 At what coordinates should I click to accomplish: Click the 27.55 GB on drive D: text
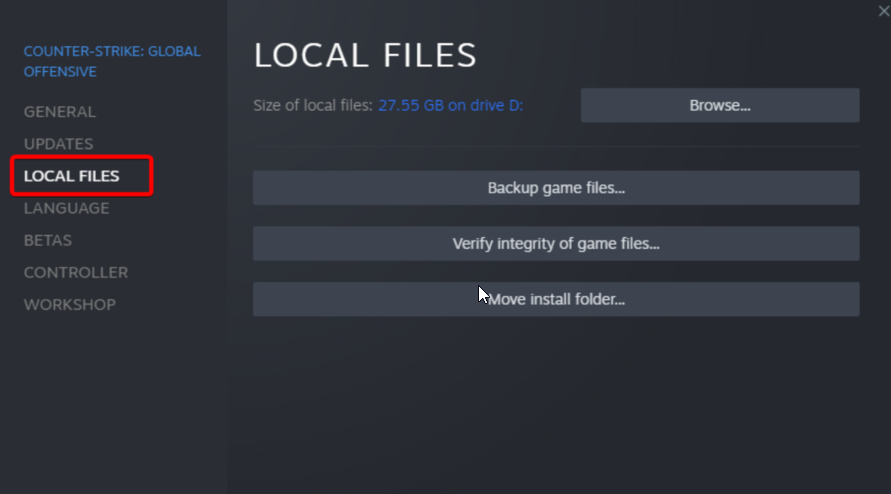coord(451,105)
